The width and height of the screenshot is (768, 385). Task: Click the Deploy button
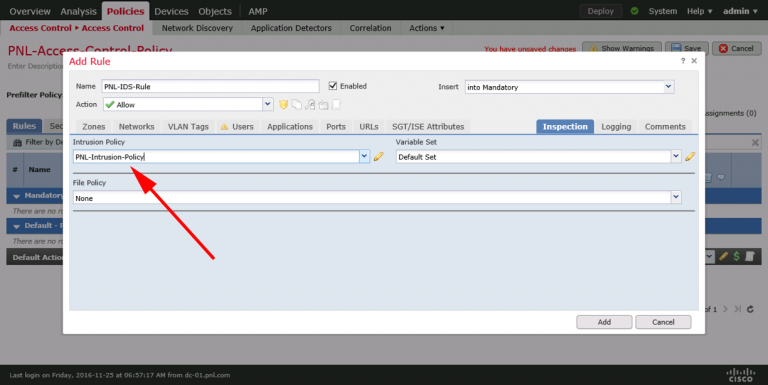600,11
